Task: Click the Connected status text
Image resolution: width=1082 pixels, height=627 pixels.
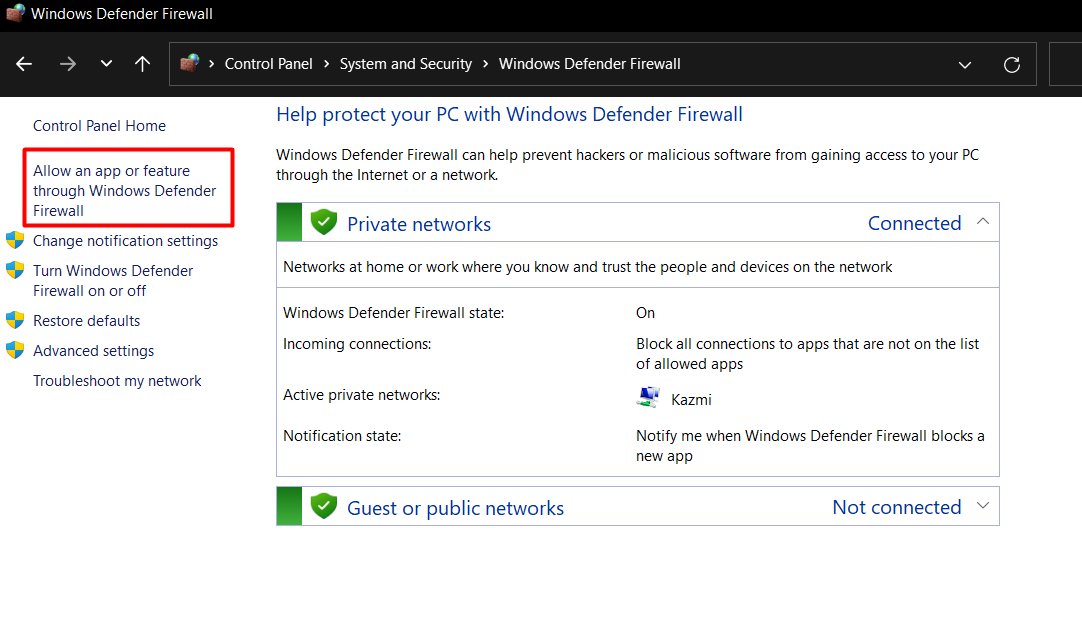Action: [914, 223]
